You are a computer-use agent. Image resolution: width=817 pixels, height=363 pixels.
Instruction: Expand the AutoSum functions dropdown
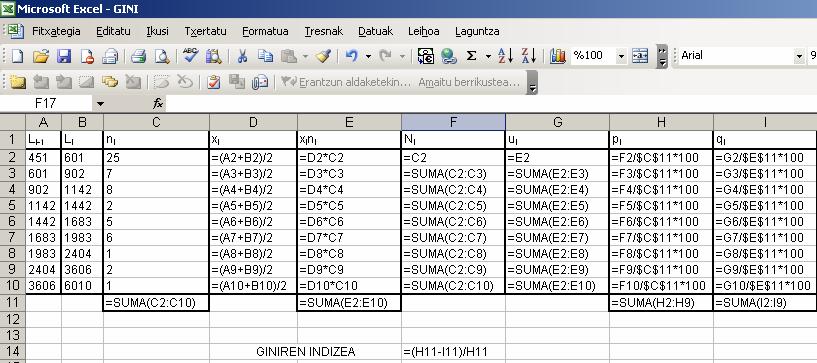click(x=488, y=56)
